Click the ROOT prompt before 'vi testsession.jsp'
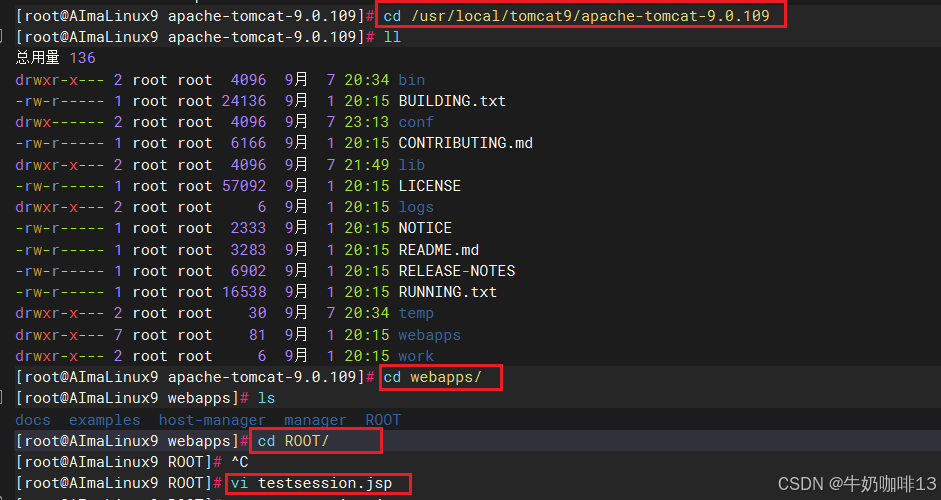The height and width of the screenshot is (500, 941). [x=118, y=483]
